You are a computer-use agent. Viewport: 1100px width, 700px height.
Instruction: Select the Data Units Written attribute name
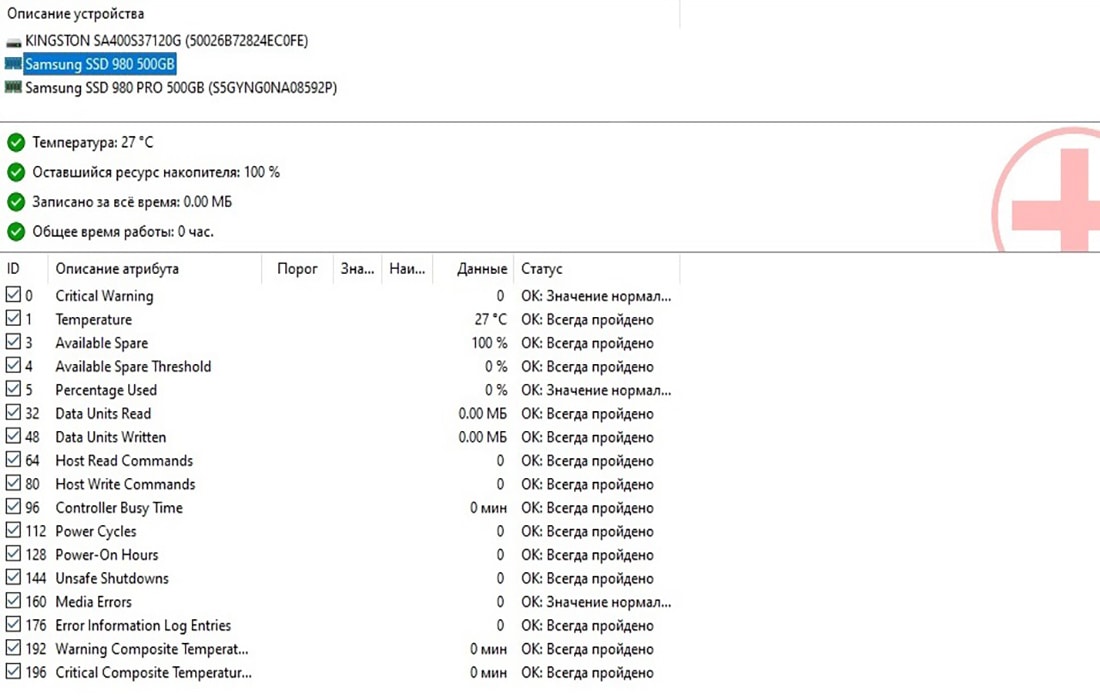pyautogui.click(x=111, y=437)
